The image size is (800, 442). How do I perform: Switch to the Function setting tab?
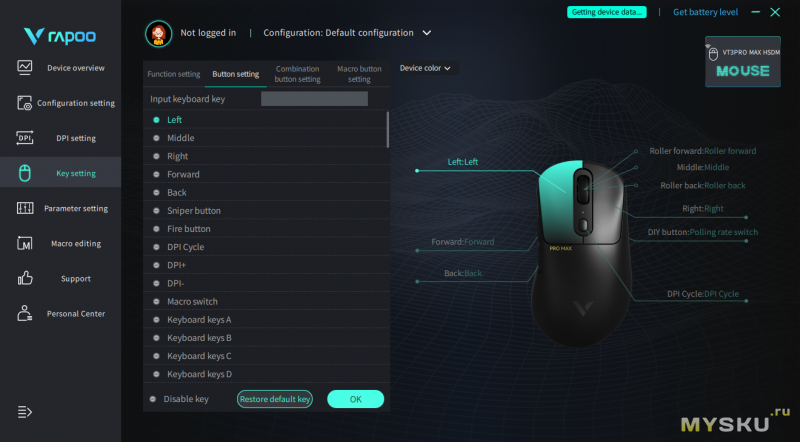tap(173, 74)
